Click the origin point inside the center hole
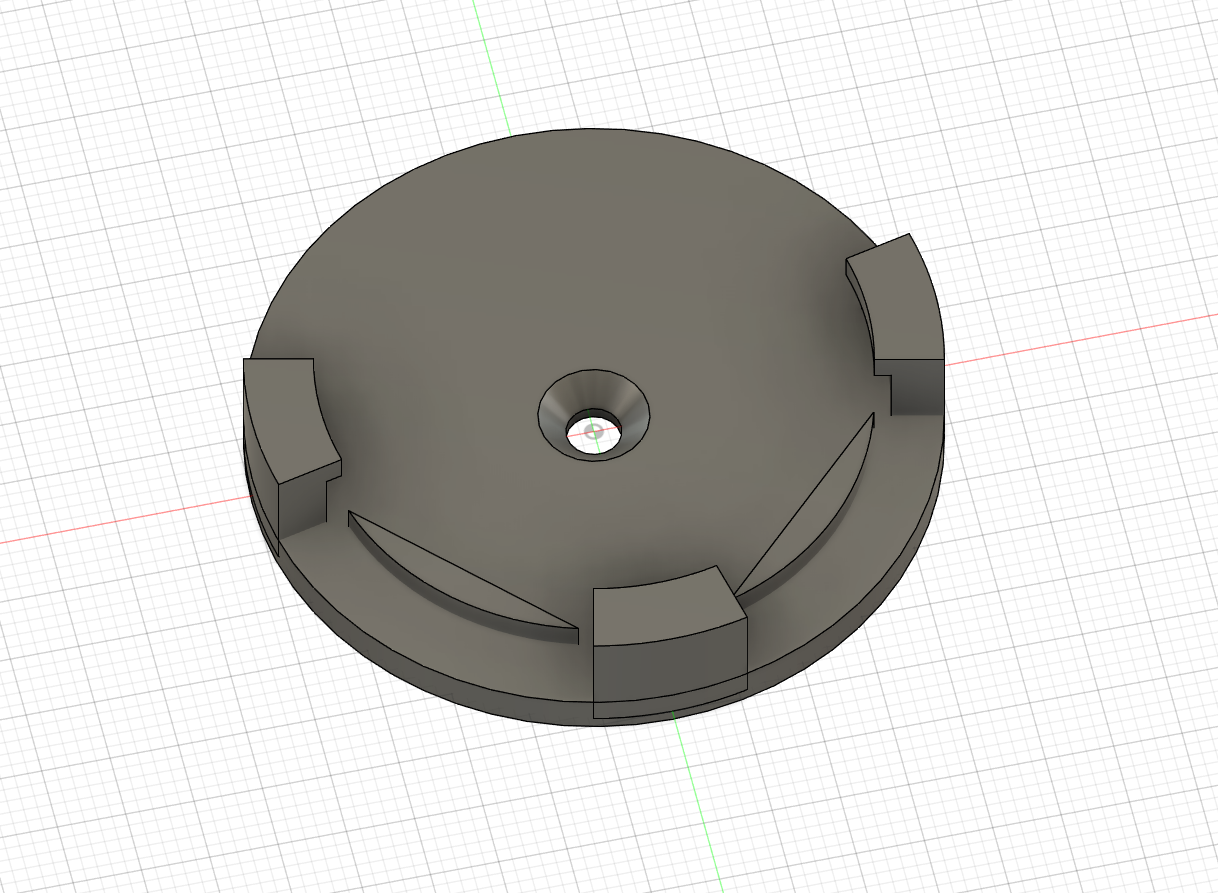Viewport: 1218px width, 893px height. [594, 433]
